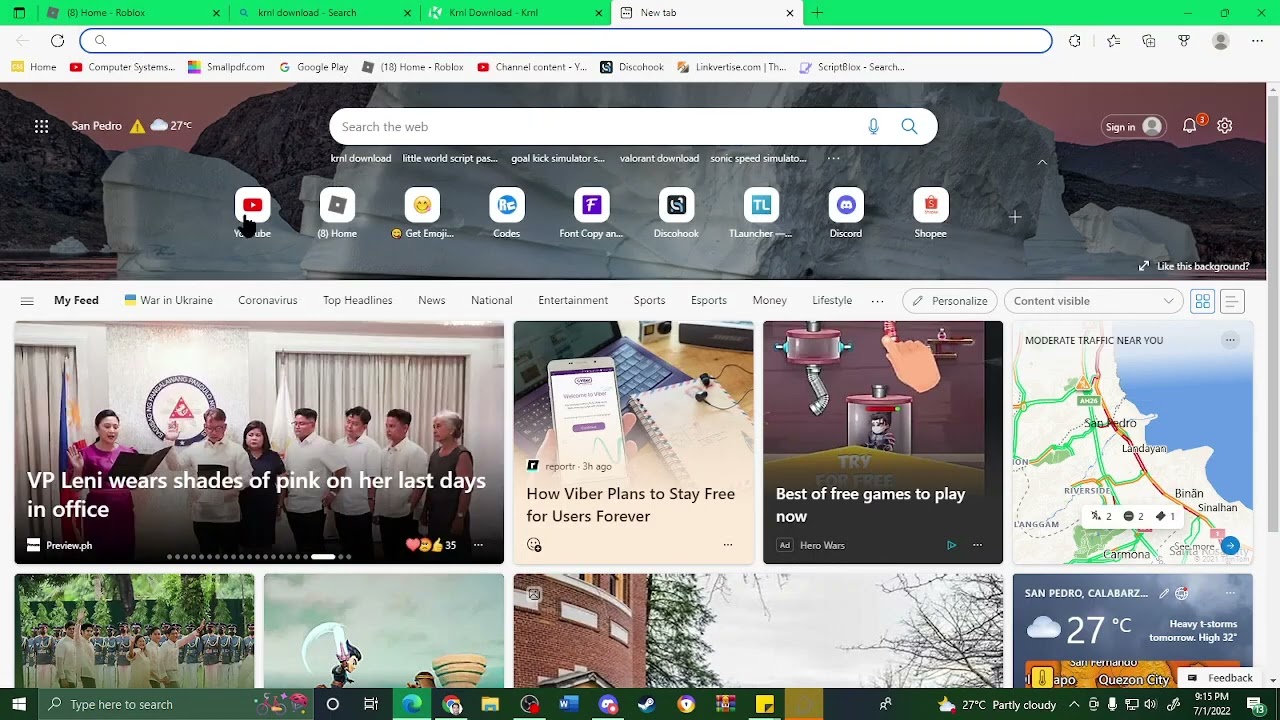
Task: Click the address bar field
Action: coord(566,40)
